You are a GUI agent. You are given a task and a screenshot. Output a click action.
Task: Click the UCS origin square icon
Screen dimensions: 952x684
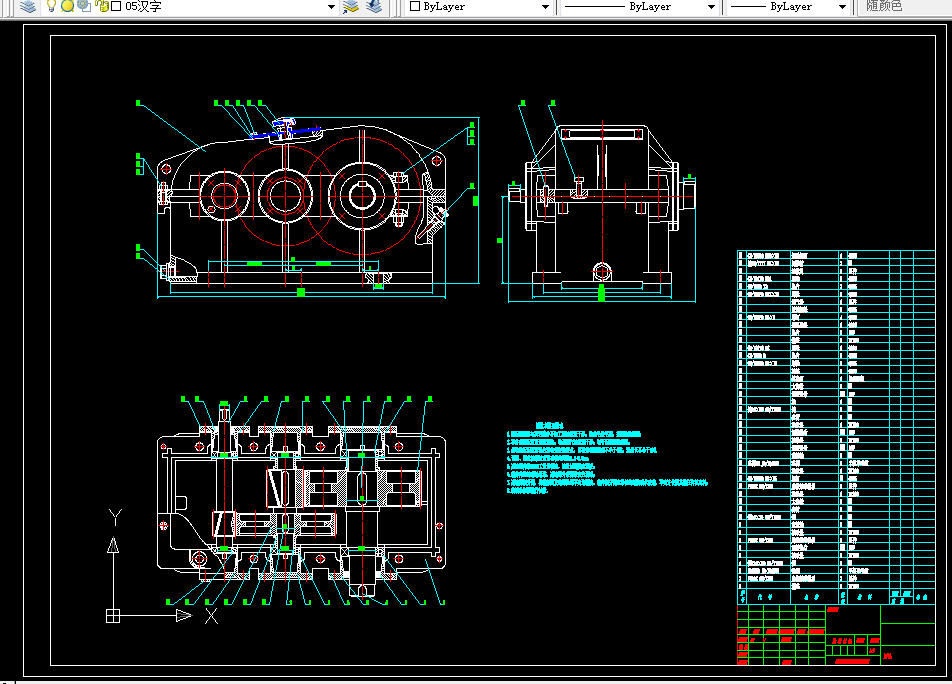click(113, 616)
